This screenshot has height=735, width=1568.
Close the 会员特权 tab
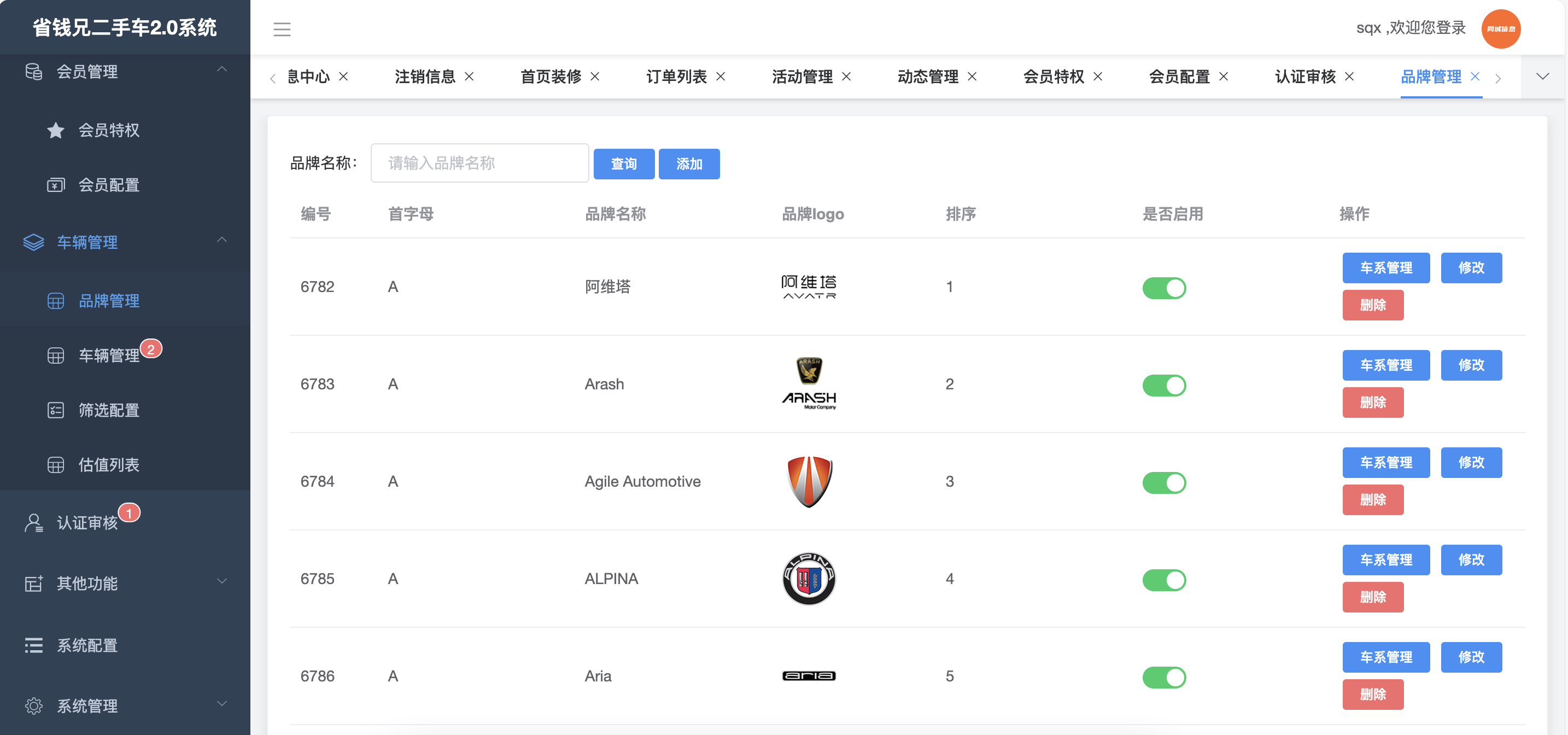[x=1098, y=76]
